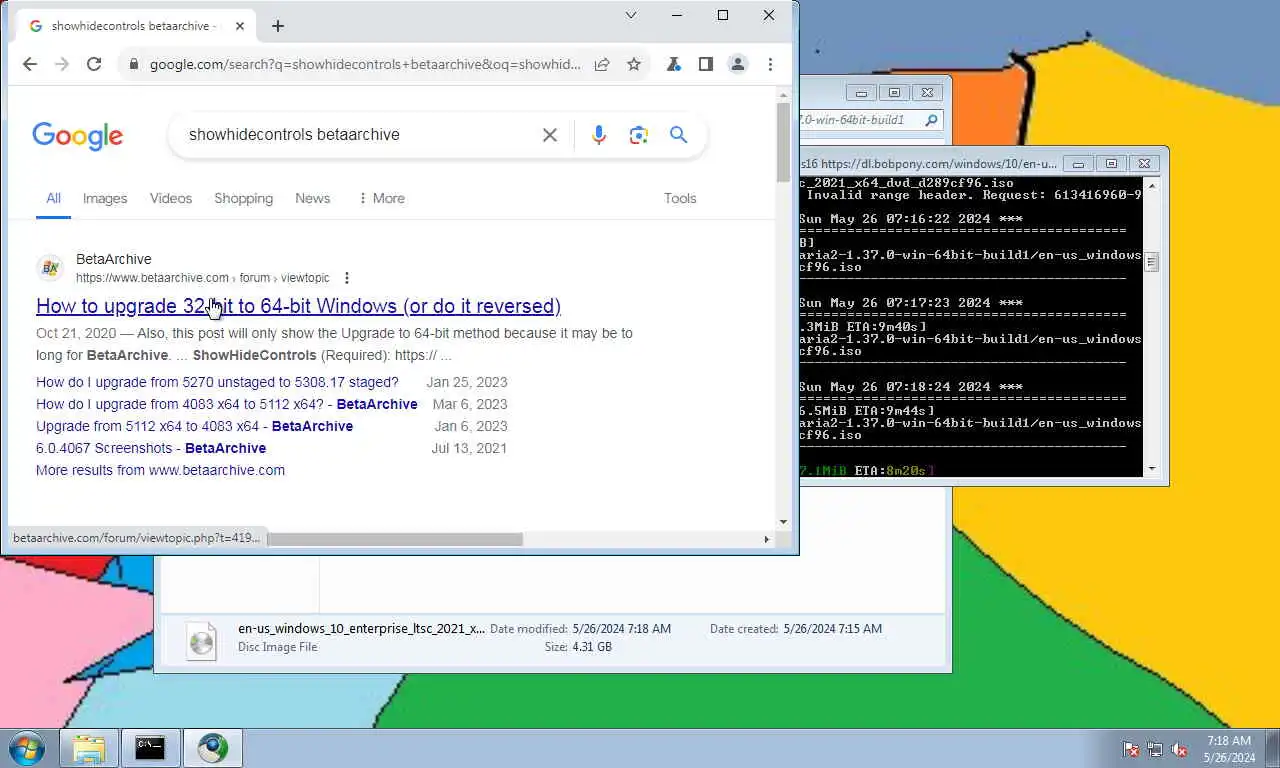
Task: Clear the Google search box text
Action: pyautogui.click(x=550, y=135)
